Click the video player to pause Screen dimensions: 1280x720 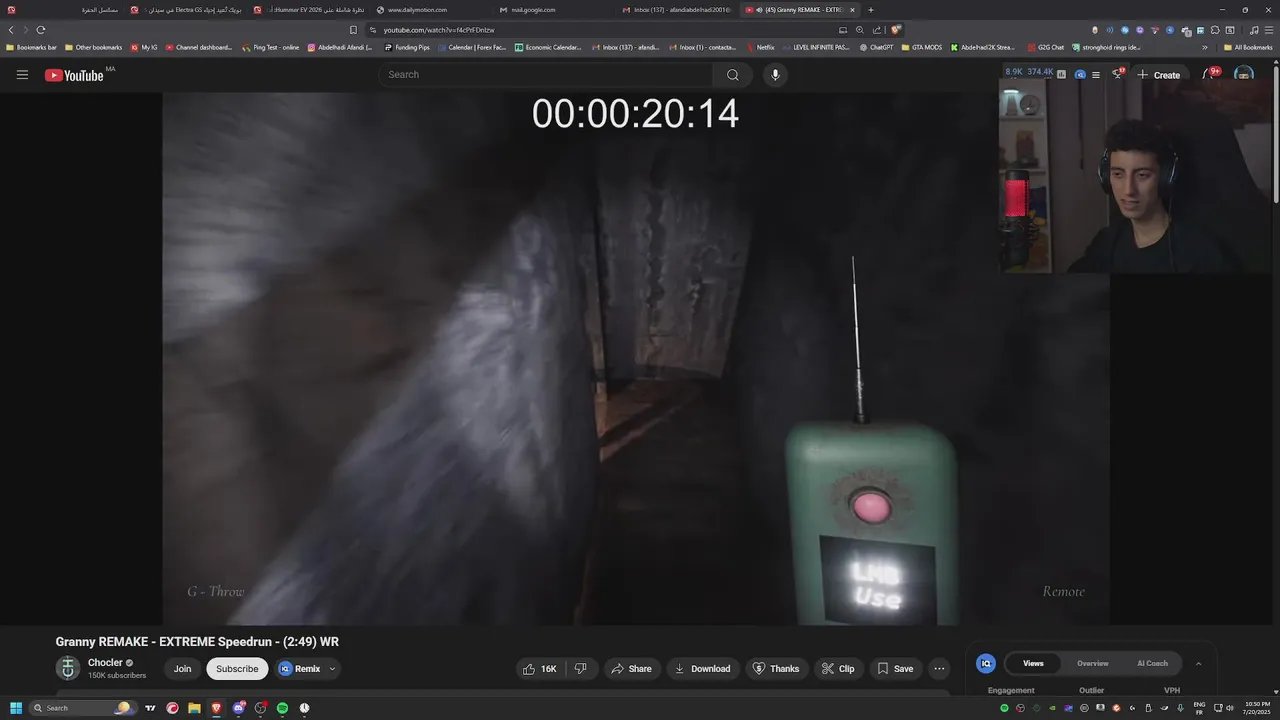click(636, 360)
